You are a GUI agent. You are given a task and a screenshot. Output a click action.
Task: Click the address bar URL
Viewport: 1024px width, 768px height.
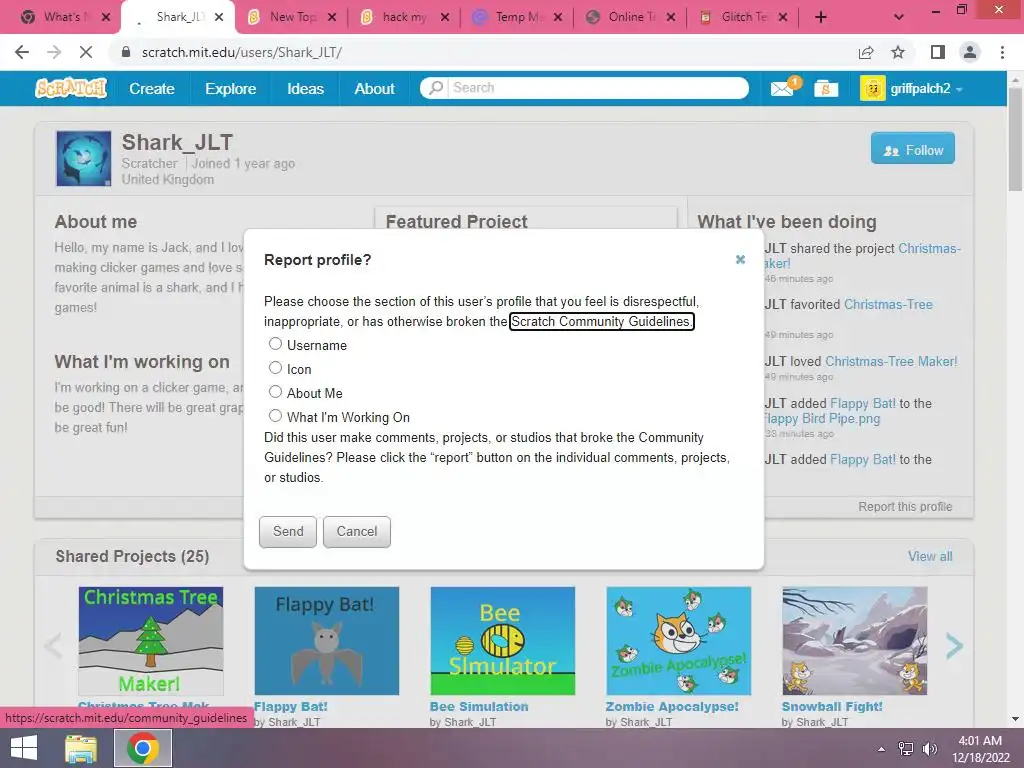coord(242,52)
